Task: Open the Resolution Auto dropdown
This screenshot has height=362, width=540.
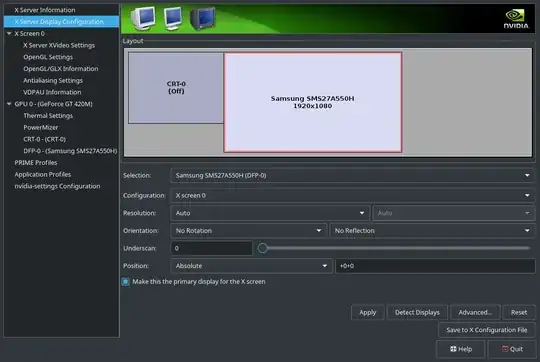Action: point(270,213)
